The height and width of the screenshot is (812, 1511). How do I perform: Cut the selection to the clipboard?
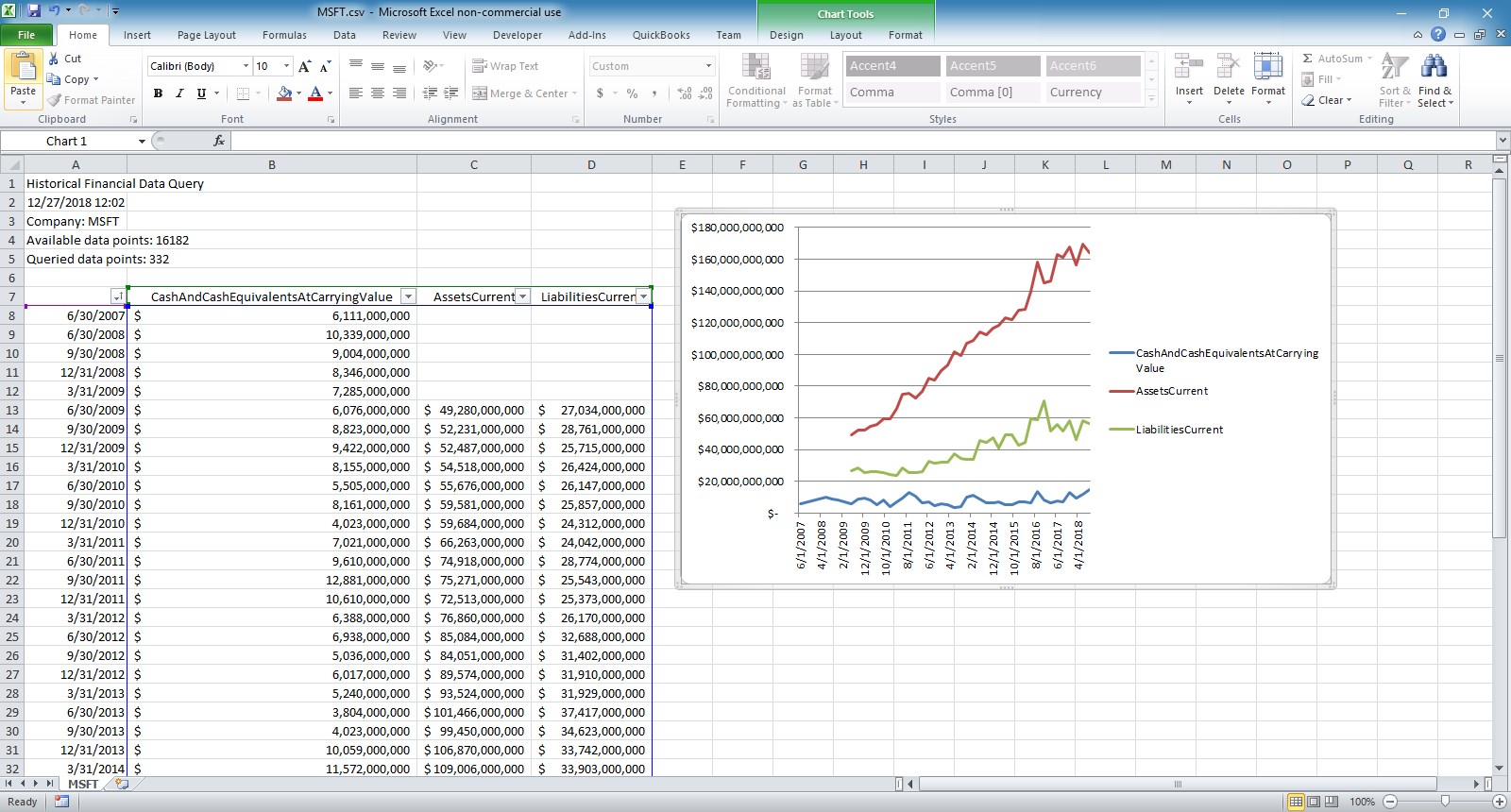point(65,59)
